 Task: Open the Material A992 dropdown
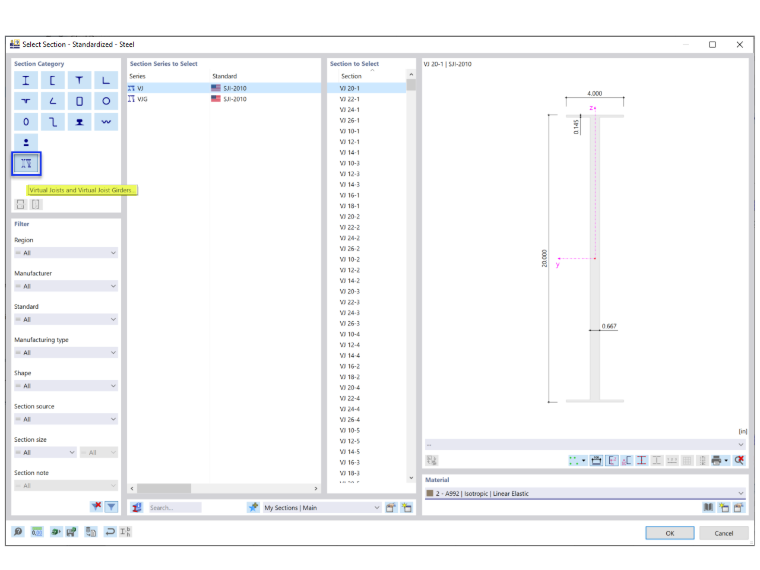click(585, 493)
